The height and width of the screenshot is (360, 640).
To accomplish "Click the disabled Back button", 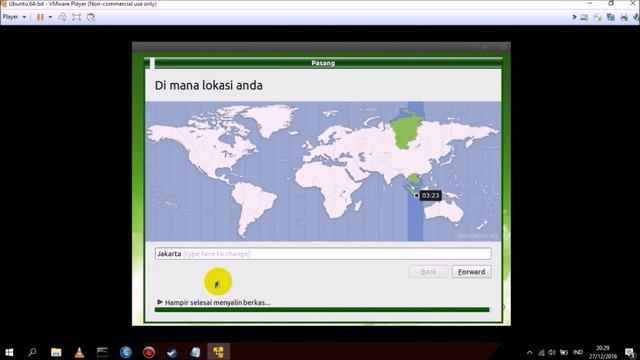I will 428,272.
